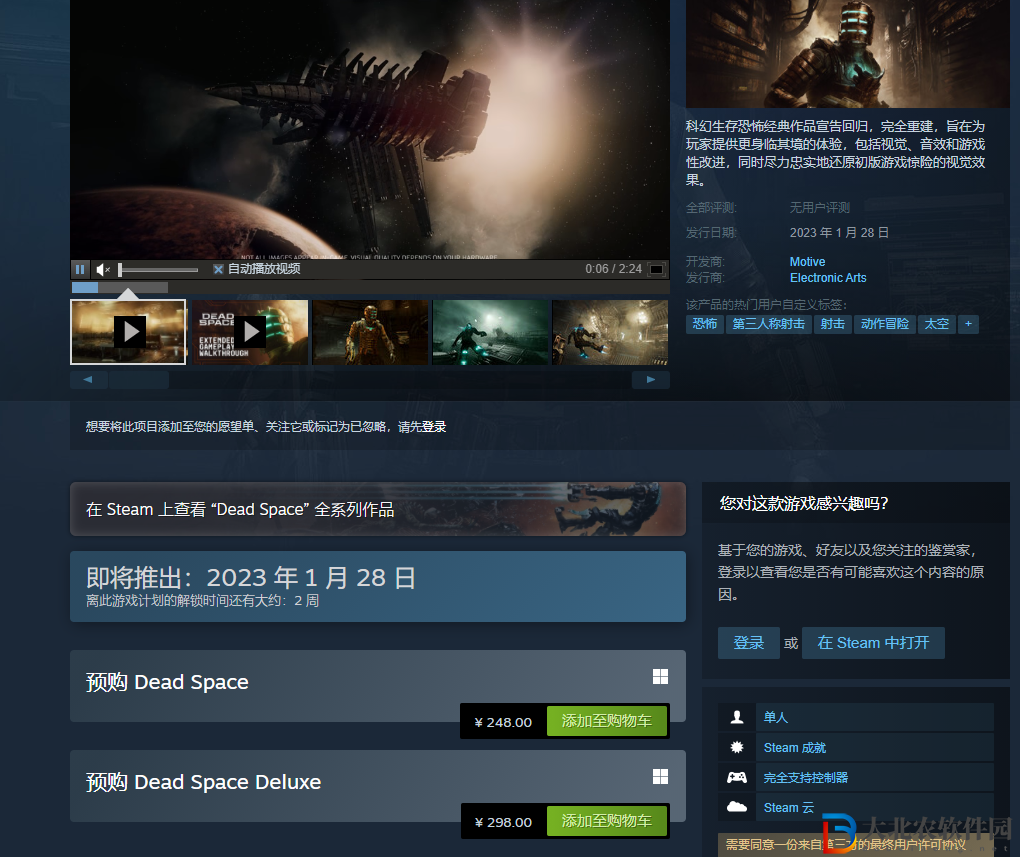Add Dead Space ¥248.00 to cart
This screenshot has width=1020, height=857.
(607, 721)
